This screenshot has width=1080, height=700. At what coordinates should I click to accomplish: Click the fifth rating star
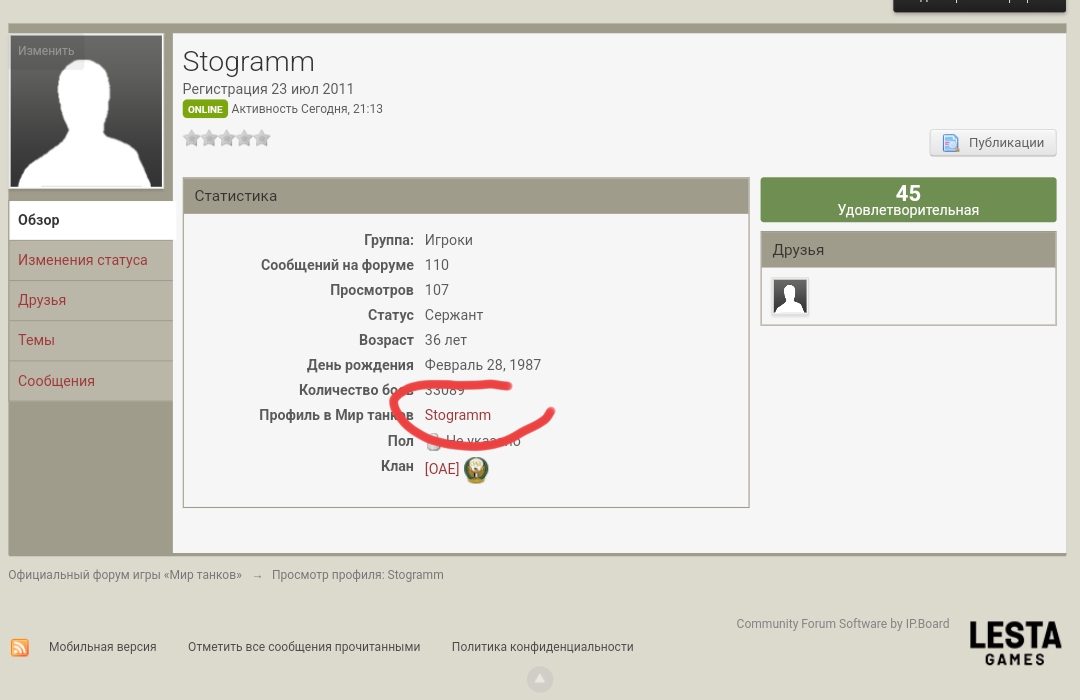pyautogui.click(x=262, y=138)
